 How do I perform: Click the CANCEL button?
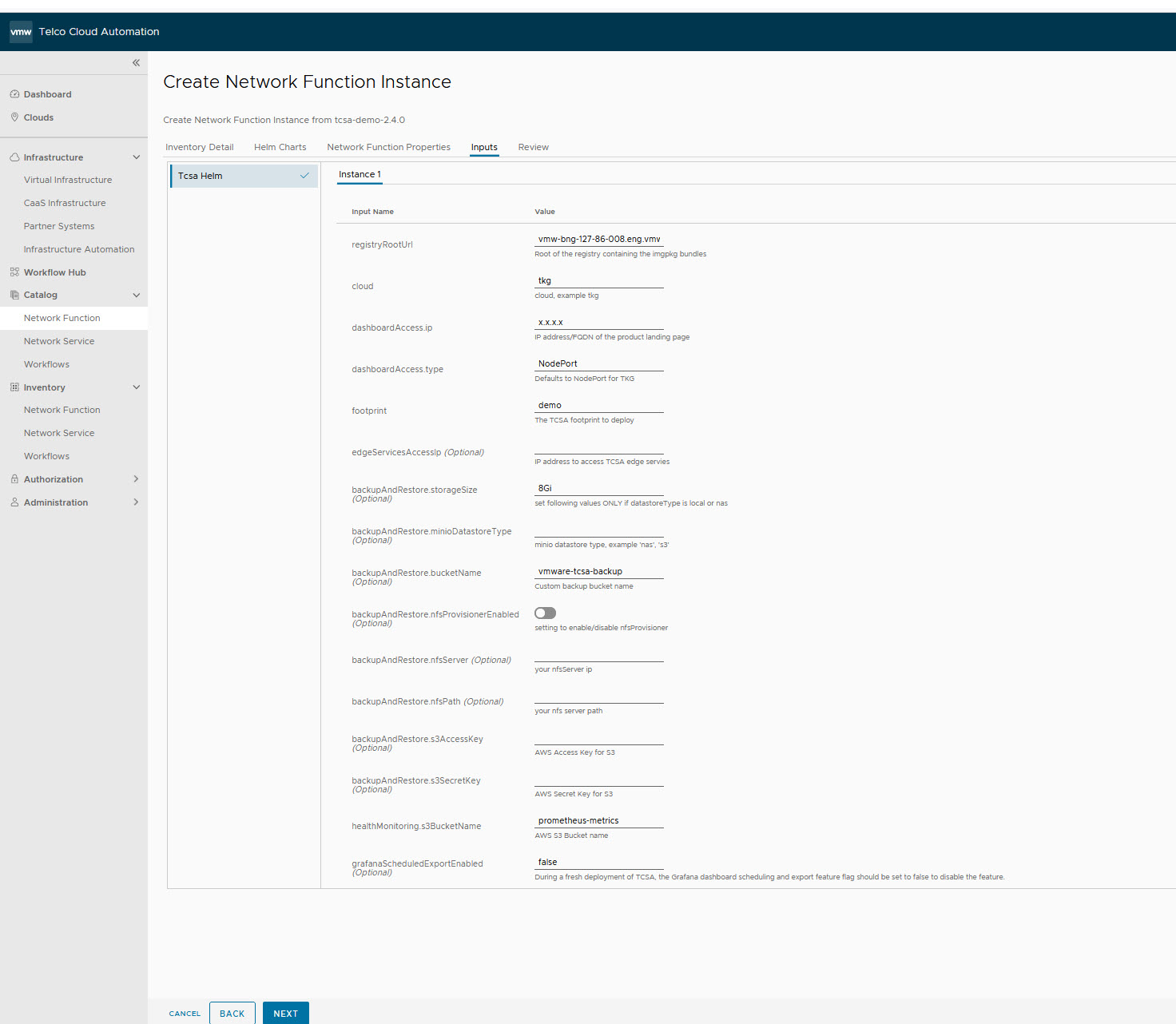pyautogui.click(x=185, y=1014)
